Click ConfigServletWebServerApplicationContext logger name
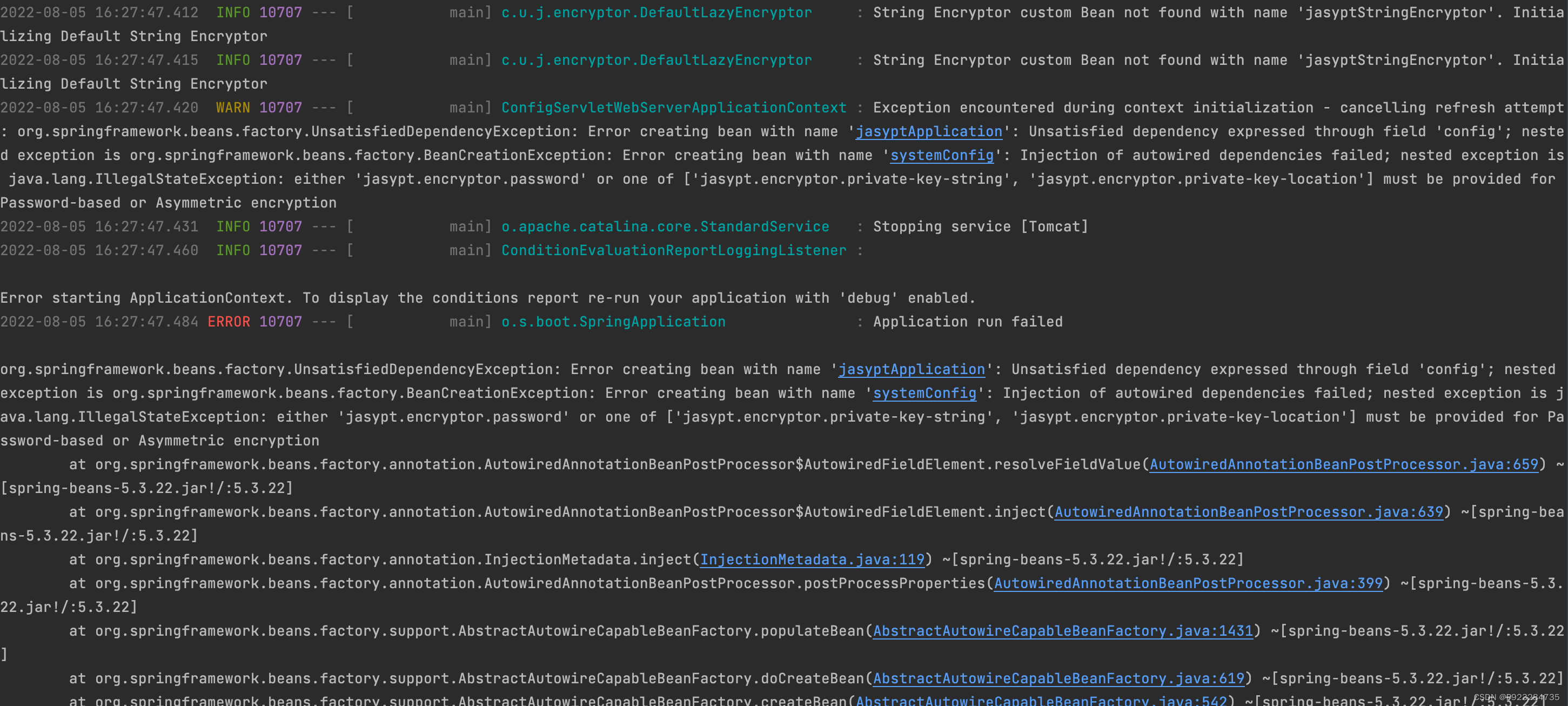The height and width of the screenshot is (706, 1568). (674, 108)
